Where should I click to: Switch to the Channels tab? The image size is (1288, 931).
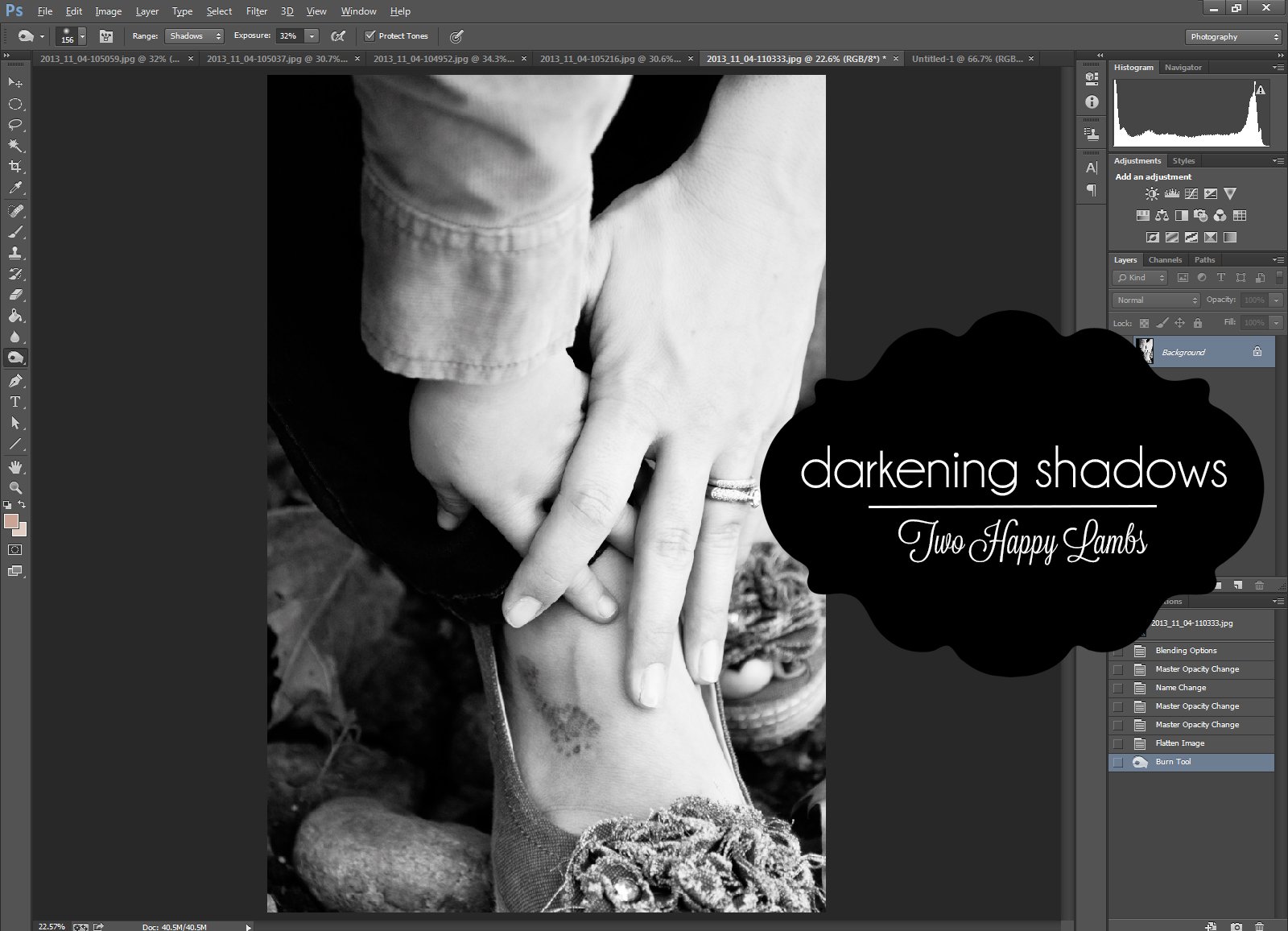[1165, 260]
